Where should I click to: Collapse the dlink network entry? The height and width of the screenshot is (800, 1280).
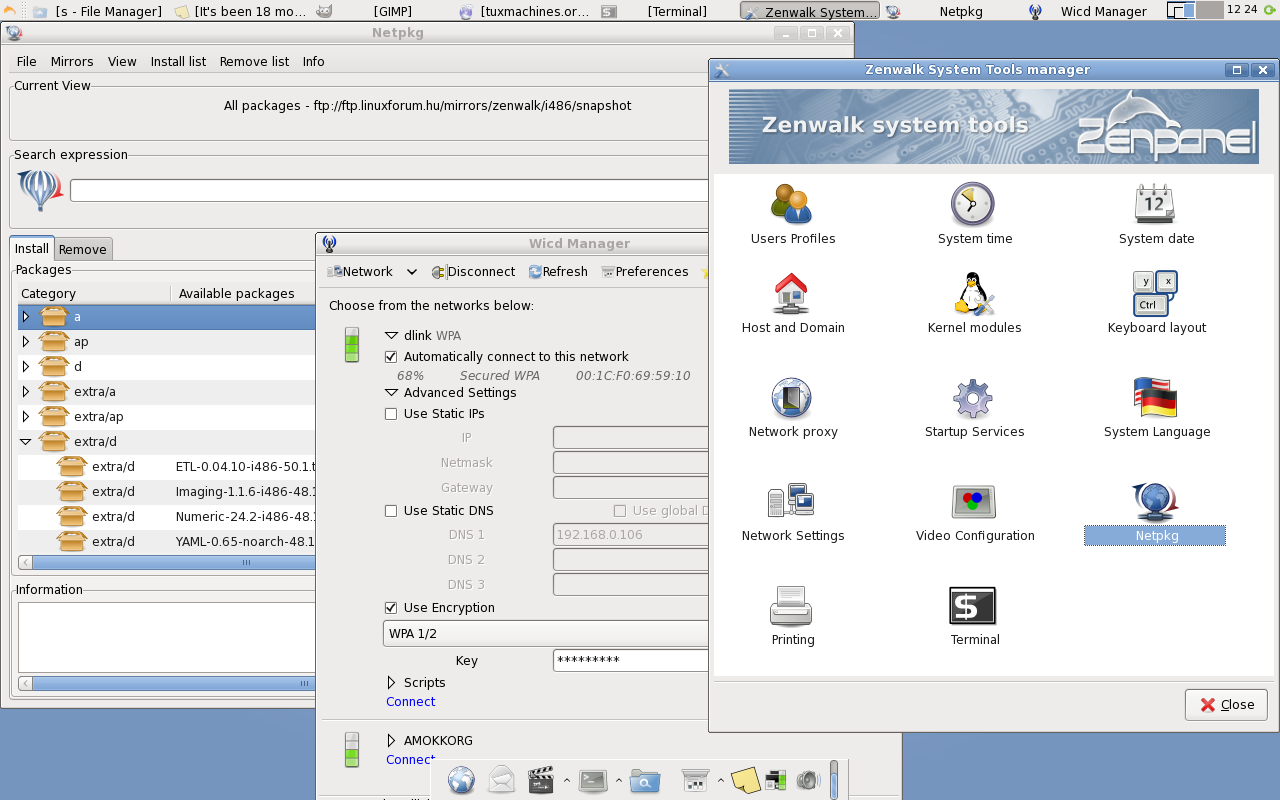click(x=392, y=336)
